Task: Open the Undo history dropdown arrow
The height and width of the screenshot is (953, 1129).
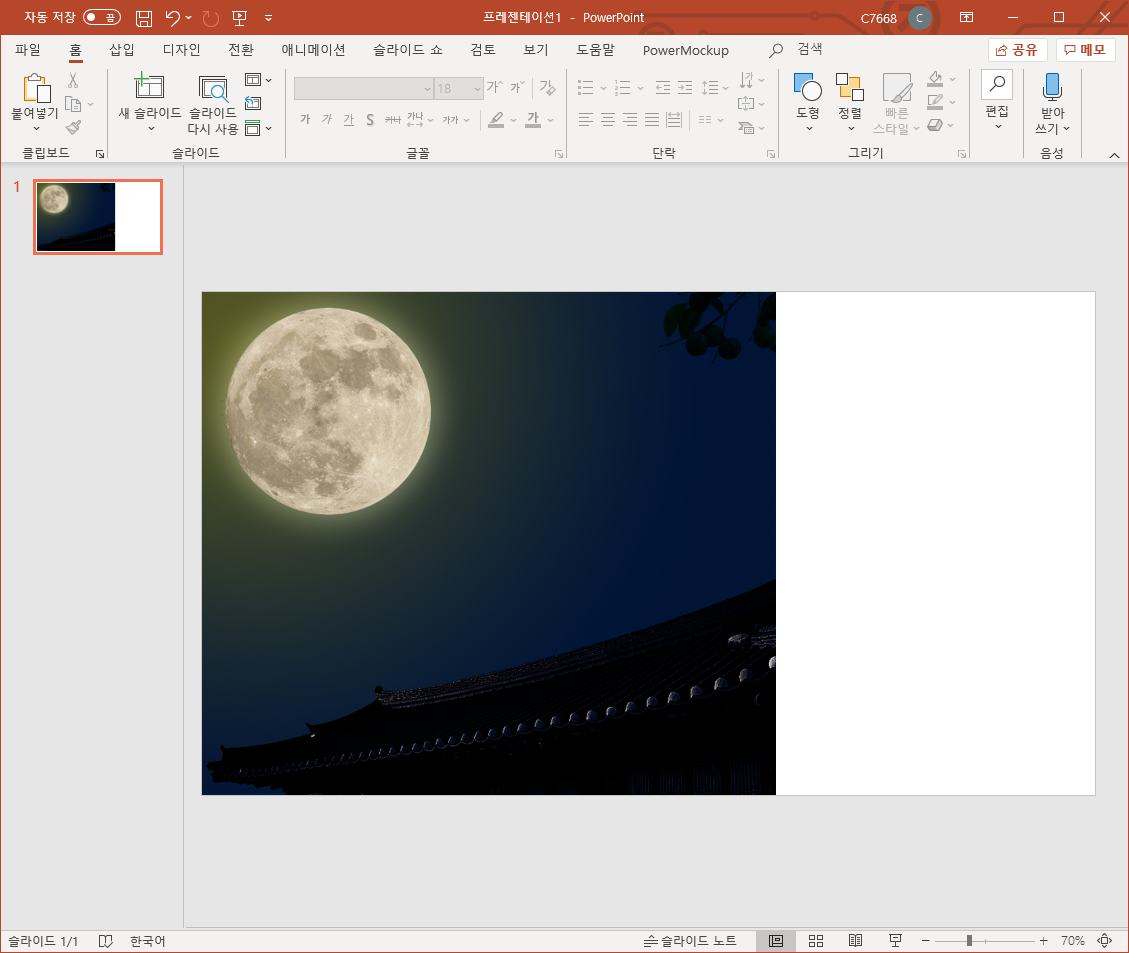Action: pyautogui.click(x=189, y=17)
